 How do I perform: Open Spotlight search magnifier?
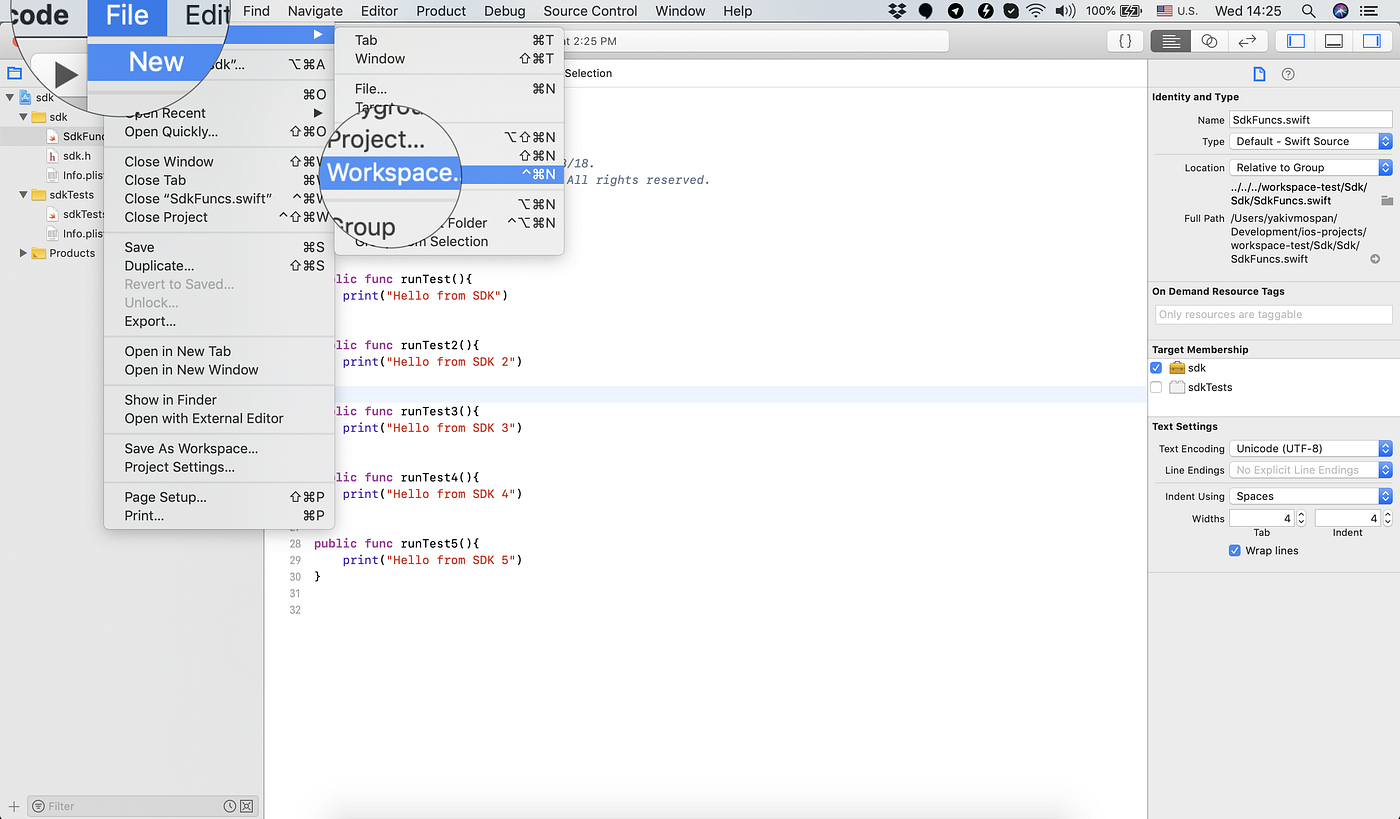coord(1308,11)
